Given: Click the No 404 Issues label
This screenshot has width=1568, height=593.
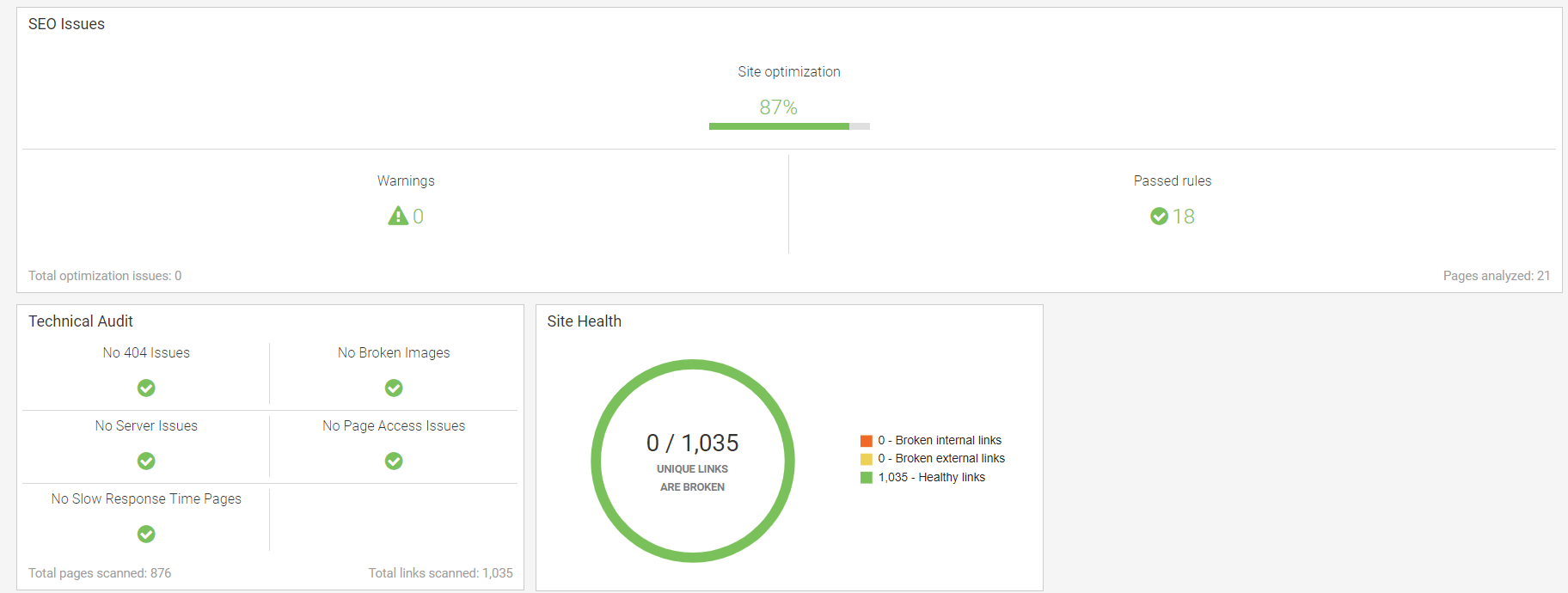Looking at the screenshot, I should (146, 353).
